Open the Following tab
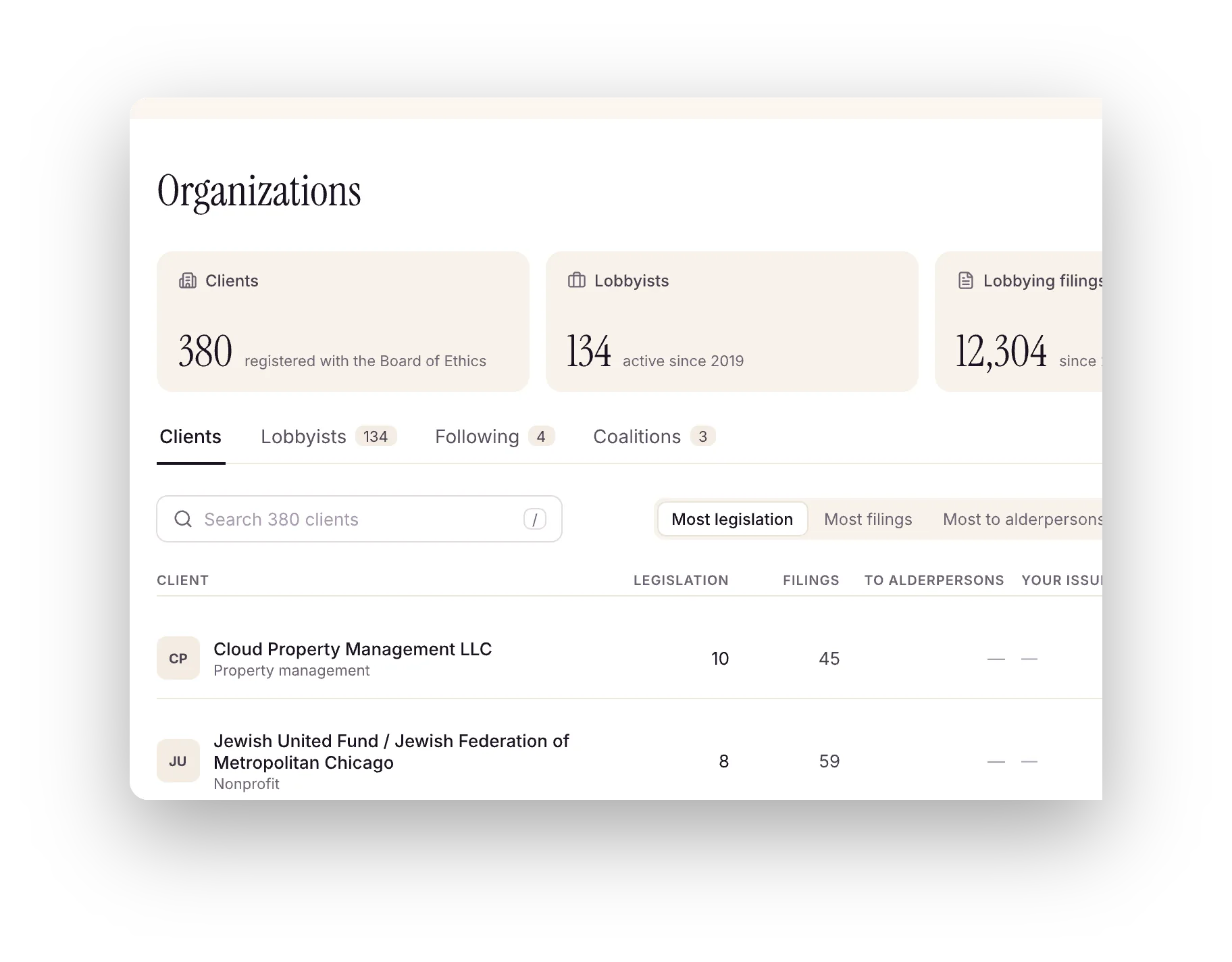 [494, 436]
